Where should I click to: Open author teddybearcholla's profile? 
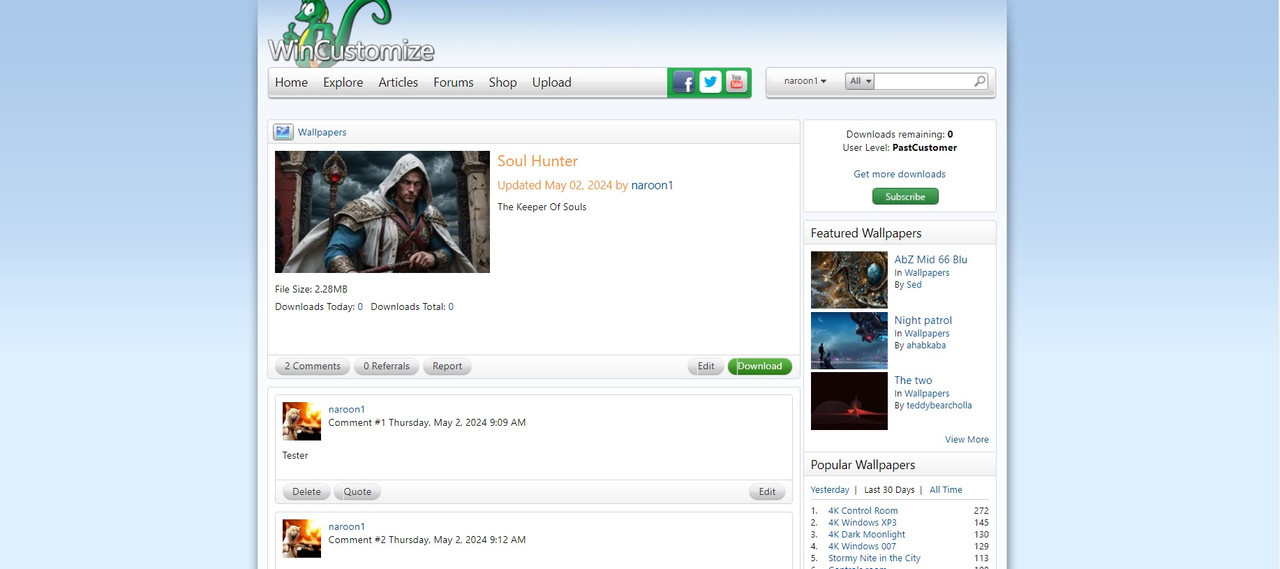click(939, 405)
